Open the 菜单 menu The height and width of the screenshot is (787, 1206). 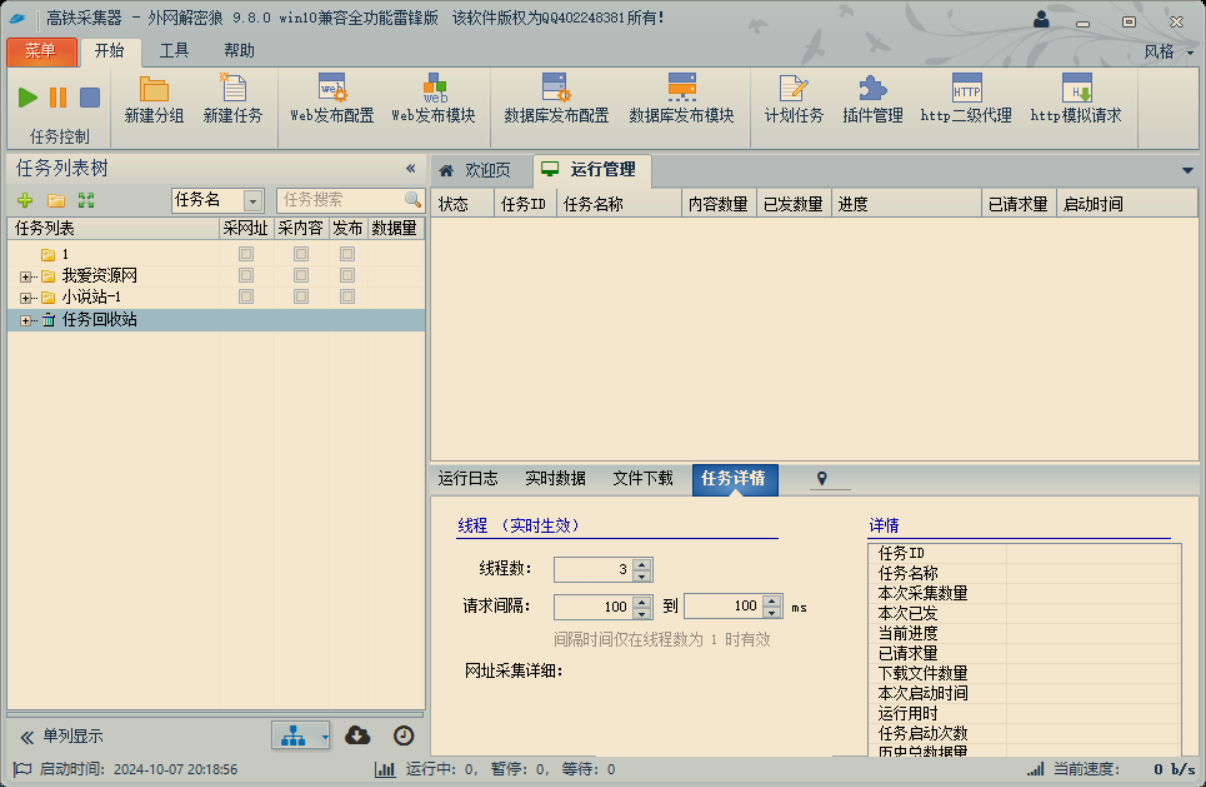[x=41, y=51]
